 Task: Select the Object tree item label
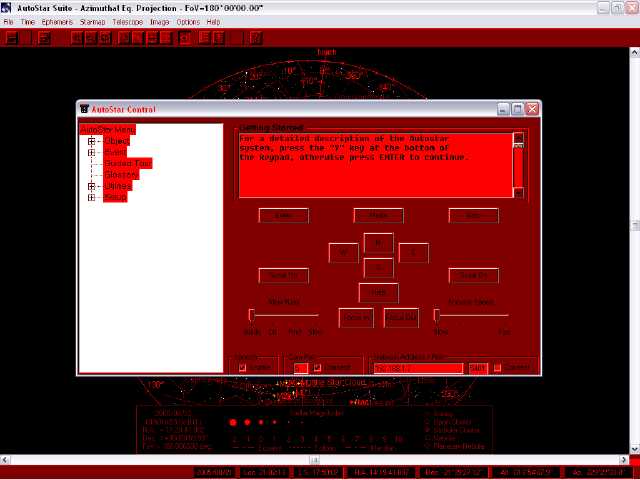point(117,141)
